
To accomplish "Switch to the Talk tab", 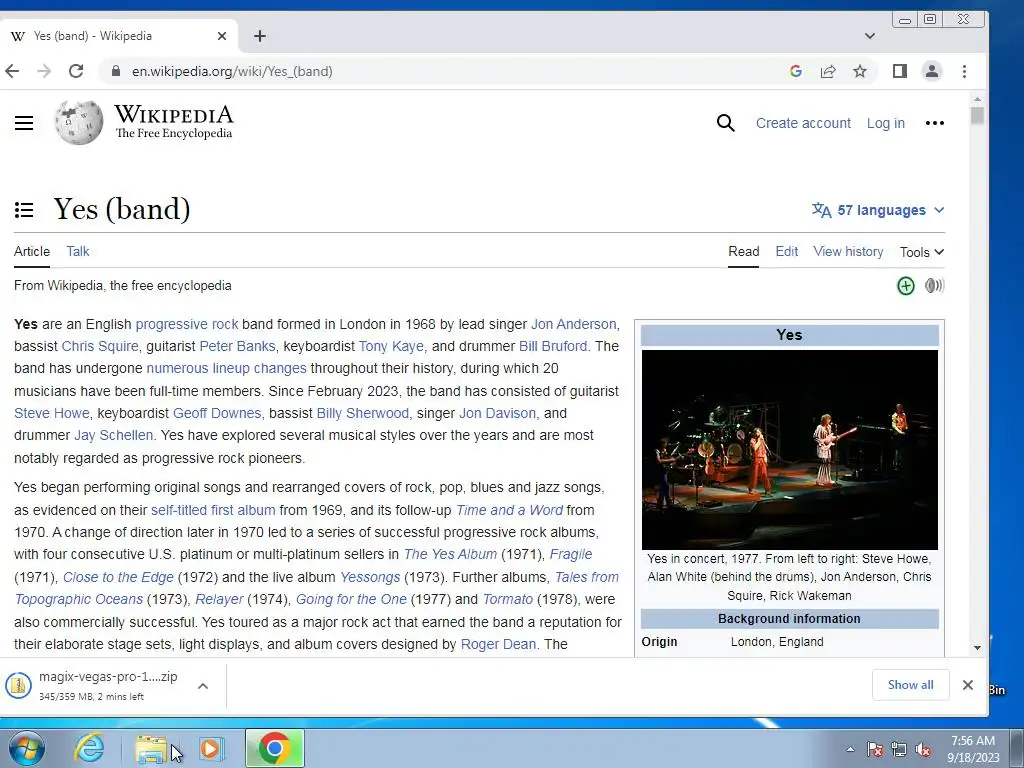I will [x=78, y=251].
